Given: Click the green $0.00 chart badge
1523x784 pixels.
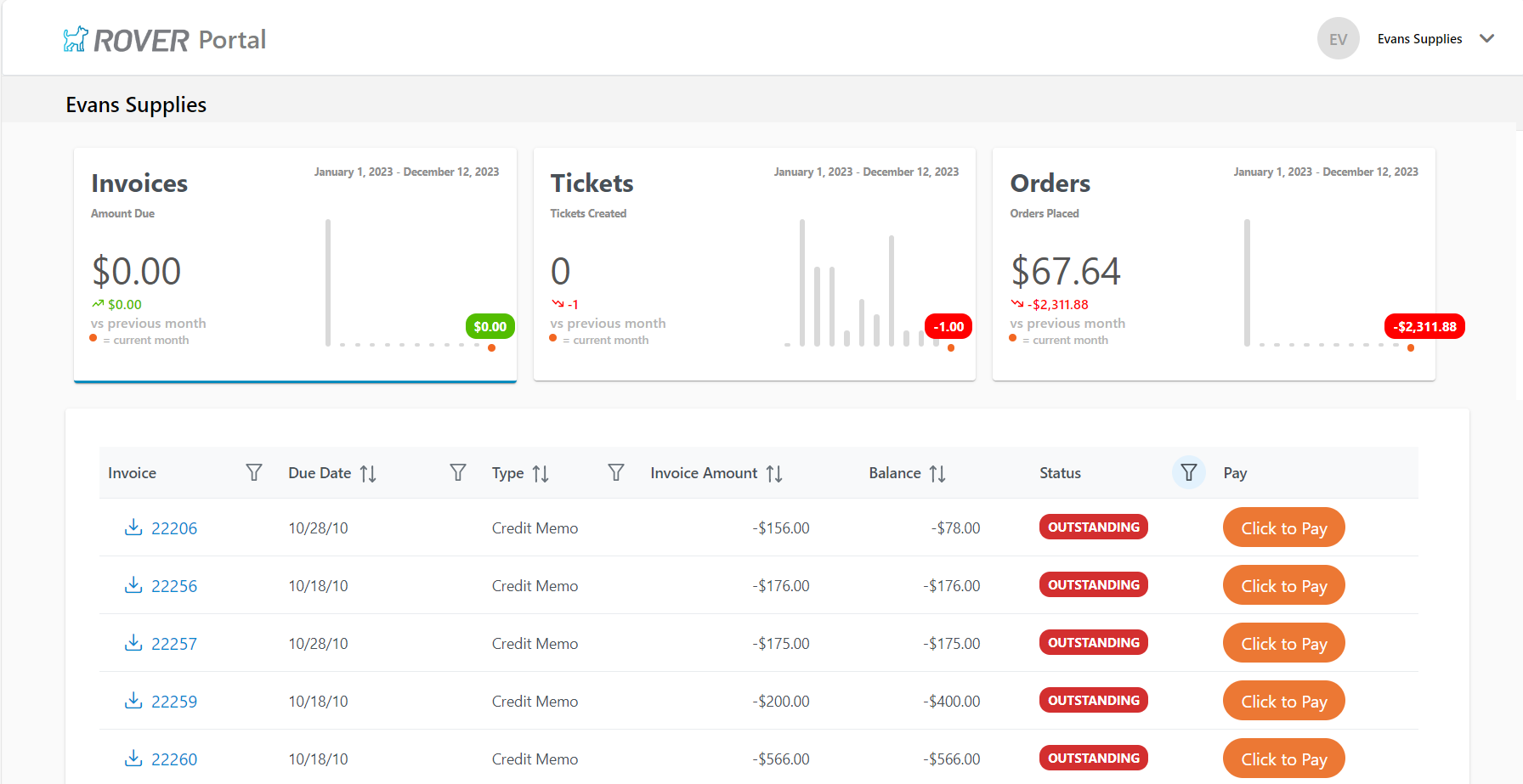Looking at the screenshot, I should [x=490, y=326].
